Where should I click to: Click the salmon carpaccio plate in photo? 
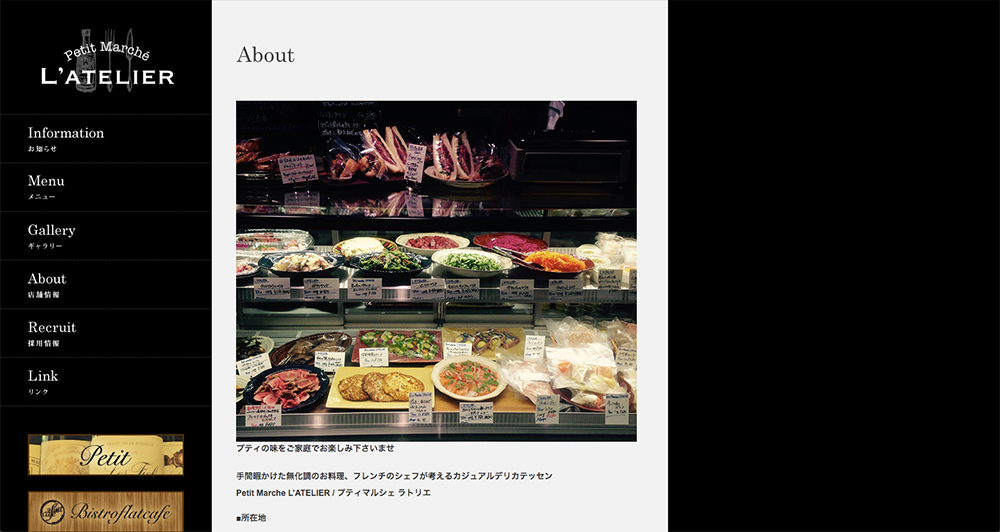click(x=469, y=378)
